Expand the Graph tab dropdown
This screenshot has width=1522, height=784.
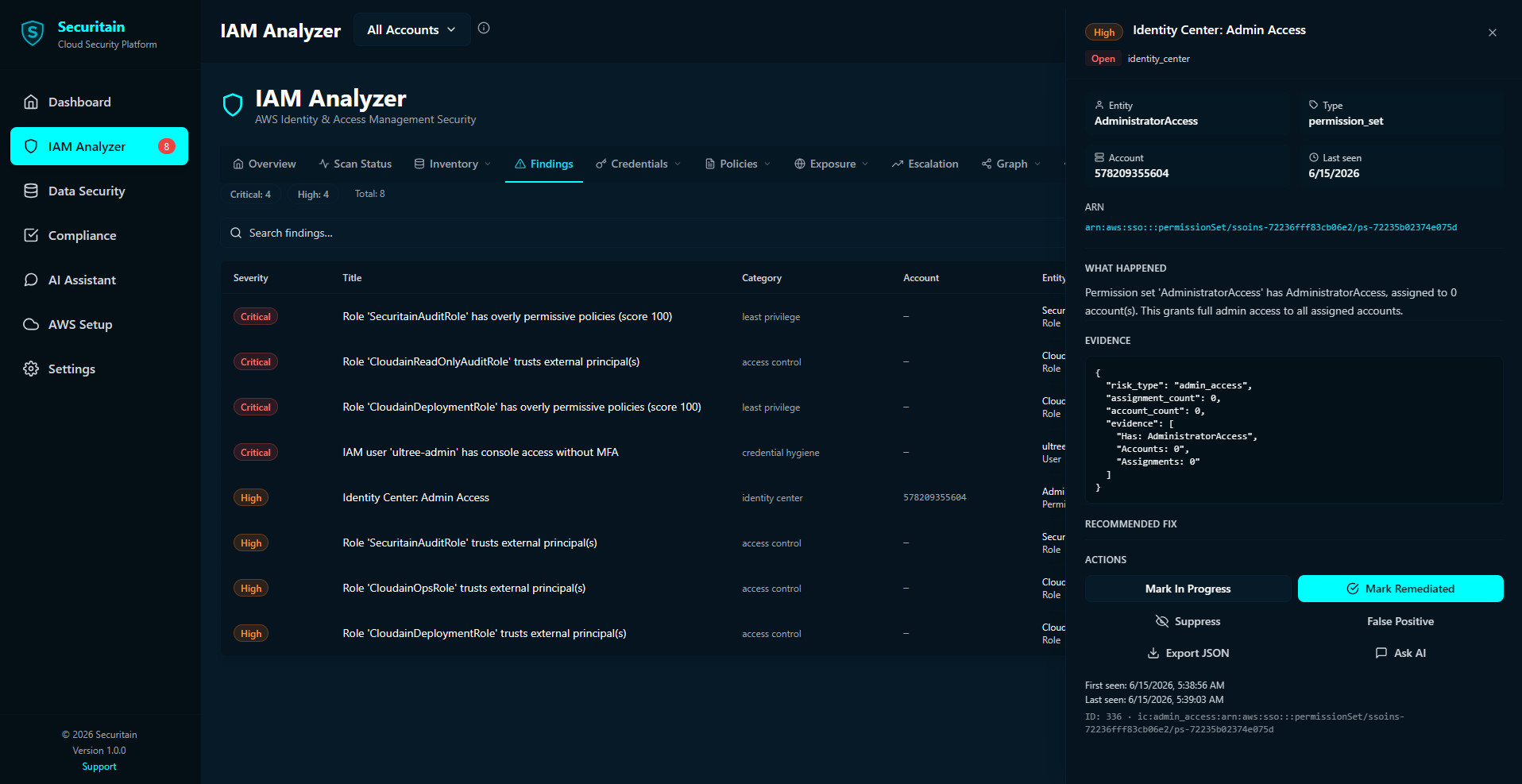click(1011, 164)
